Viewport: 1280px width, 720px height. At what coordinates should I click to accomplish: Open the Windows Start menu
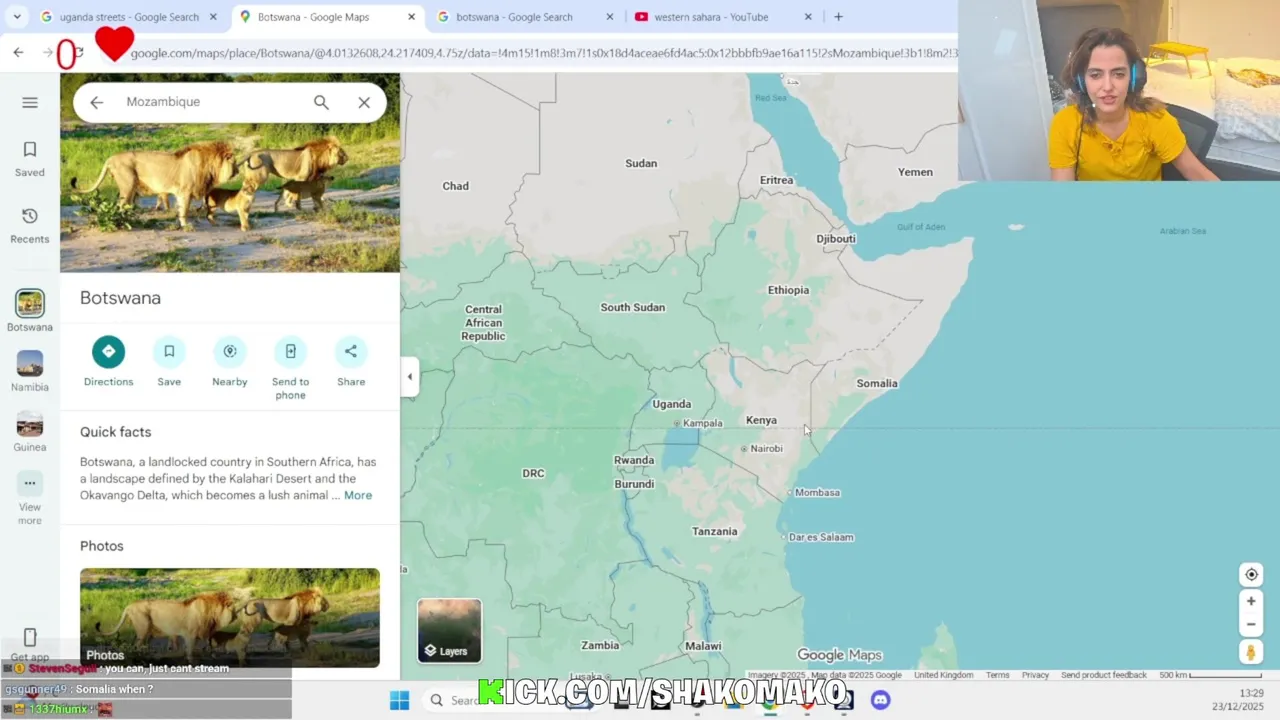[399, 700]
